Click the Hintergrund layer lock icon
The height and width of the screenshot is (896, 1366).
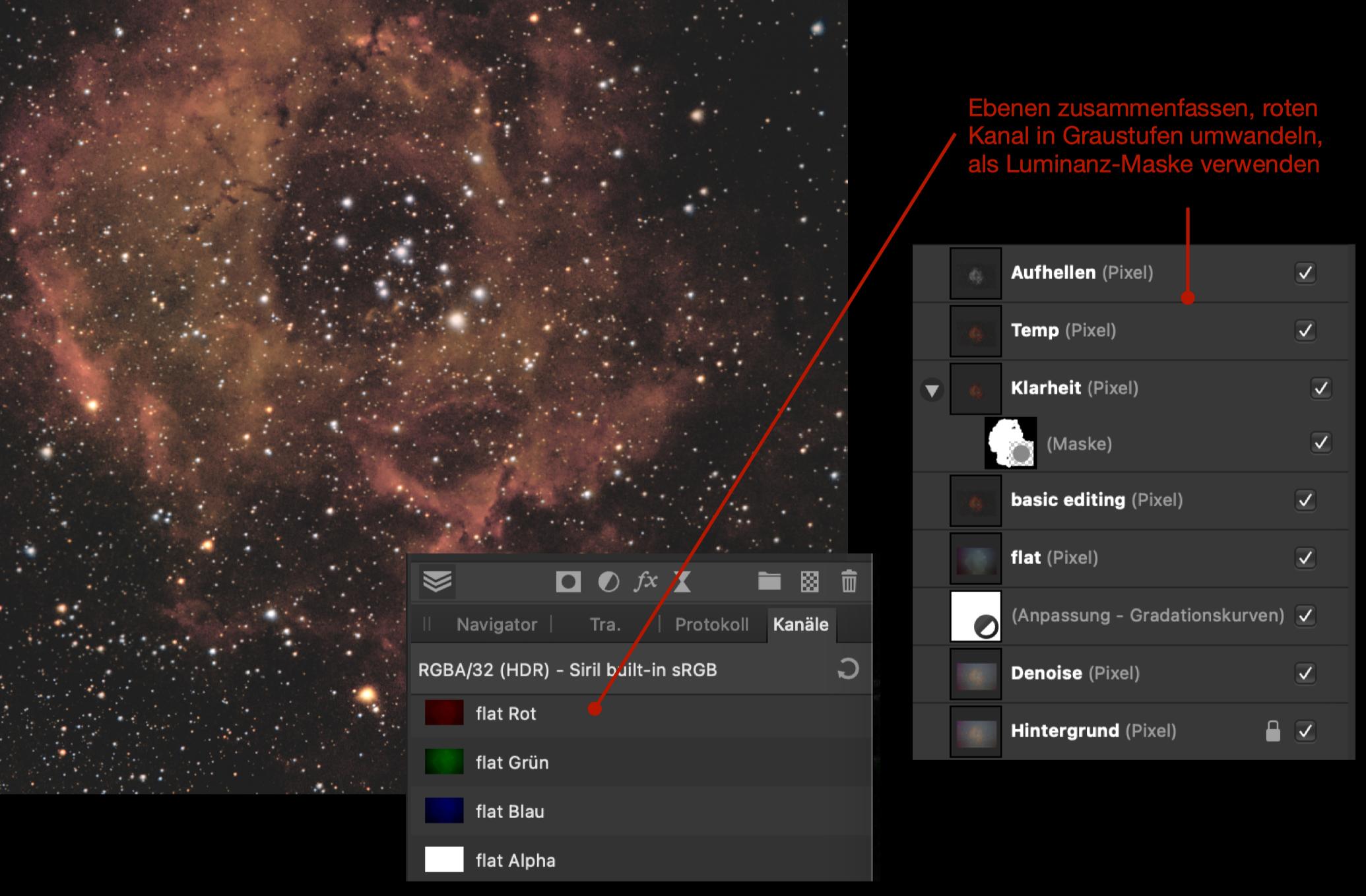click(1273, 731)
